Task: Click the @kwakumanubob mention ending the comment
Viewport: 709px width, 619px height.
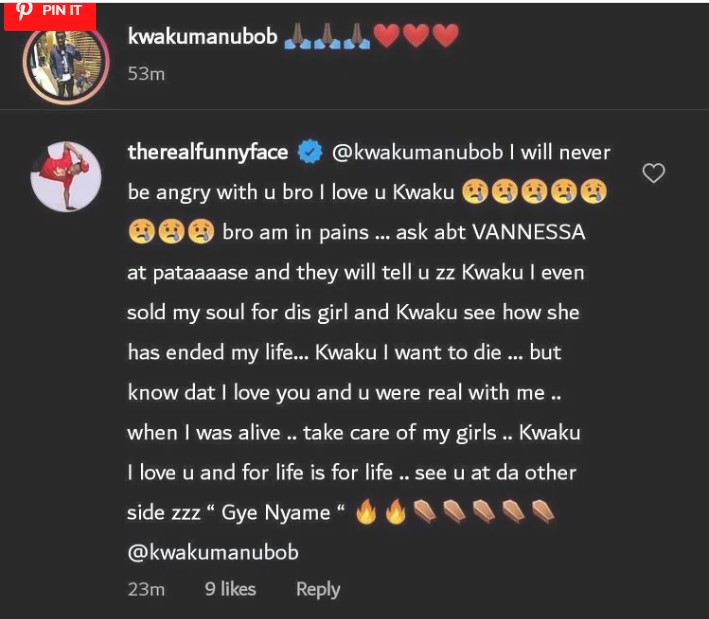Action: coord(213,553)
